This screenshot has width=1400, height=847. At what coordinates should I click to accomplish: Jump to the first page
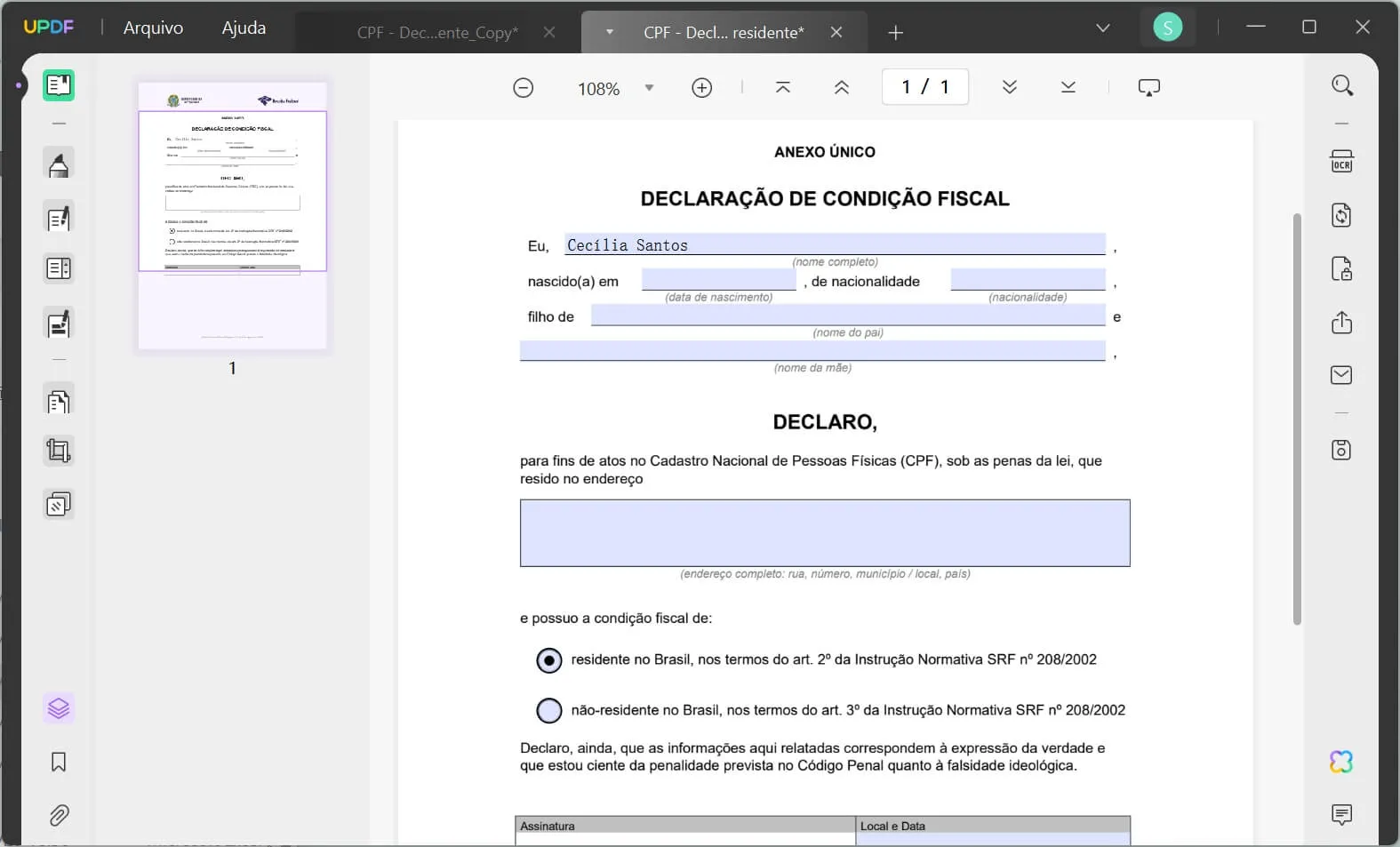[783, 87]
